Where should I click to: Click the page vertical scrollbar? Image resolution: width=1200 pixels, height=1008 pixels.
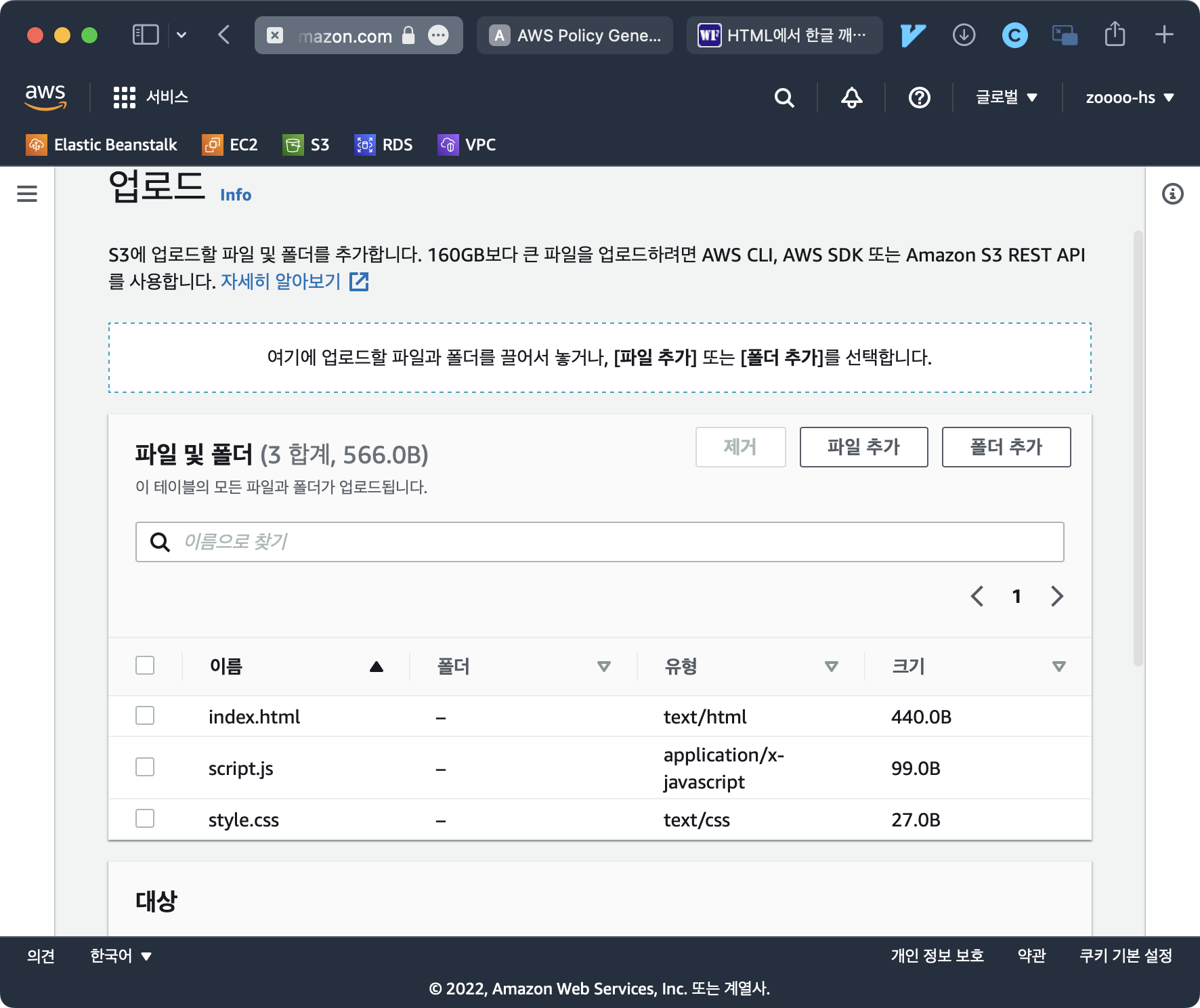pyautogui.click(x=1138, y=447)
